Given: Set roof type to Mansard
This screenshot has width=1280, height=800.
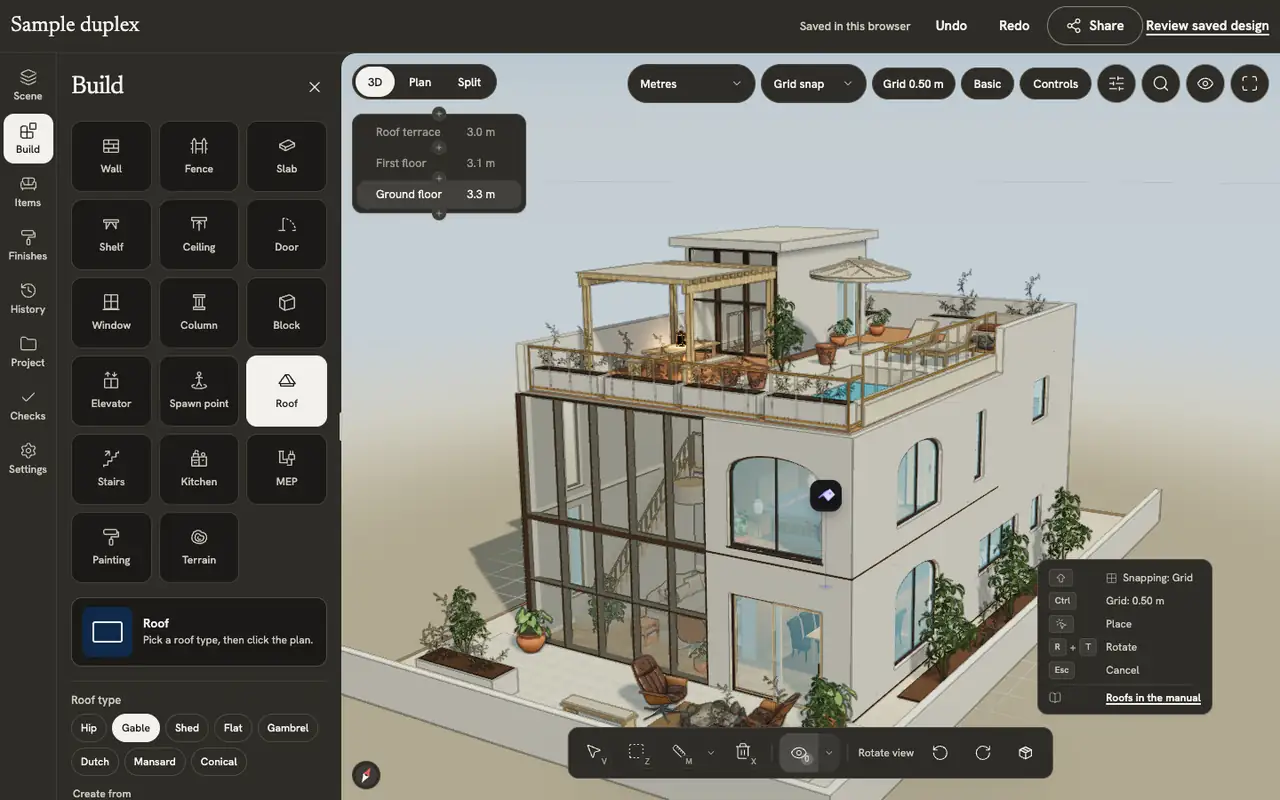Looking at the screenshot, I should (155, 762).
